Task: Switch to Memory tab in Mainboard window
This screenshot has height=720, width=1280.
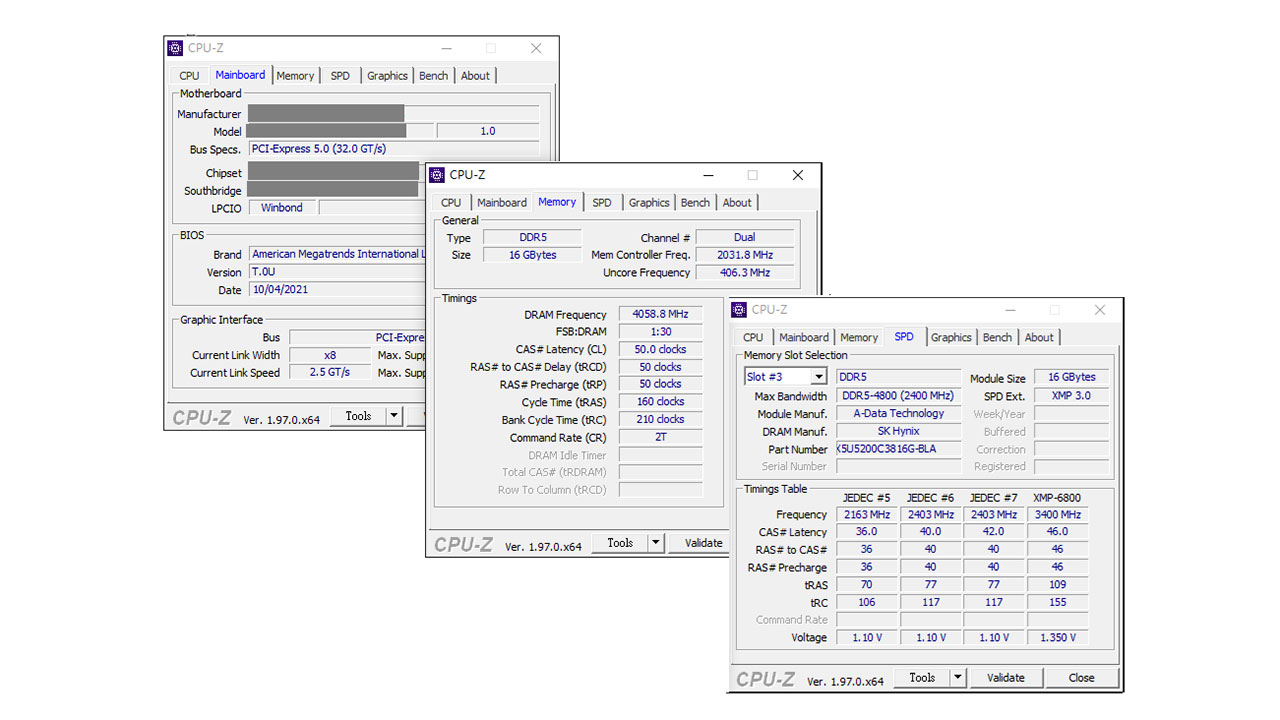Action: [x=295, y=76]
